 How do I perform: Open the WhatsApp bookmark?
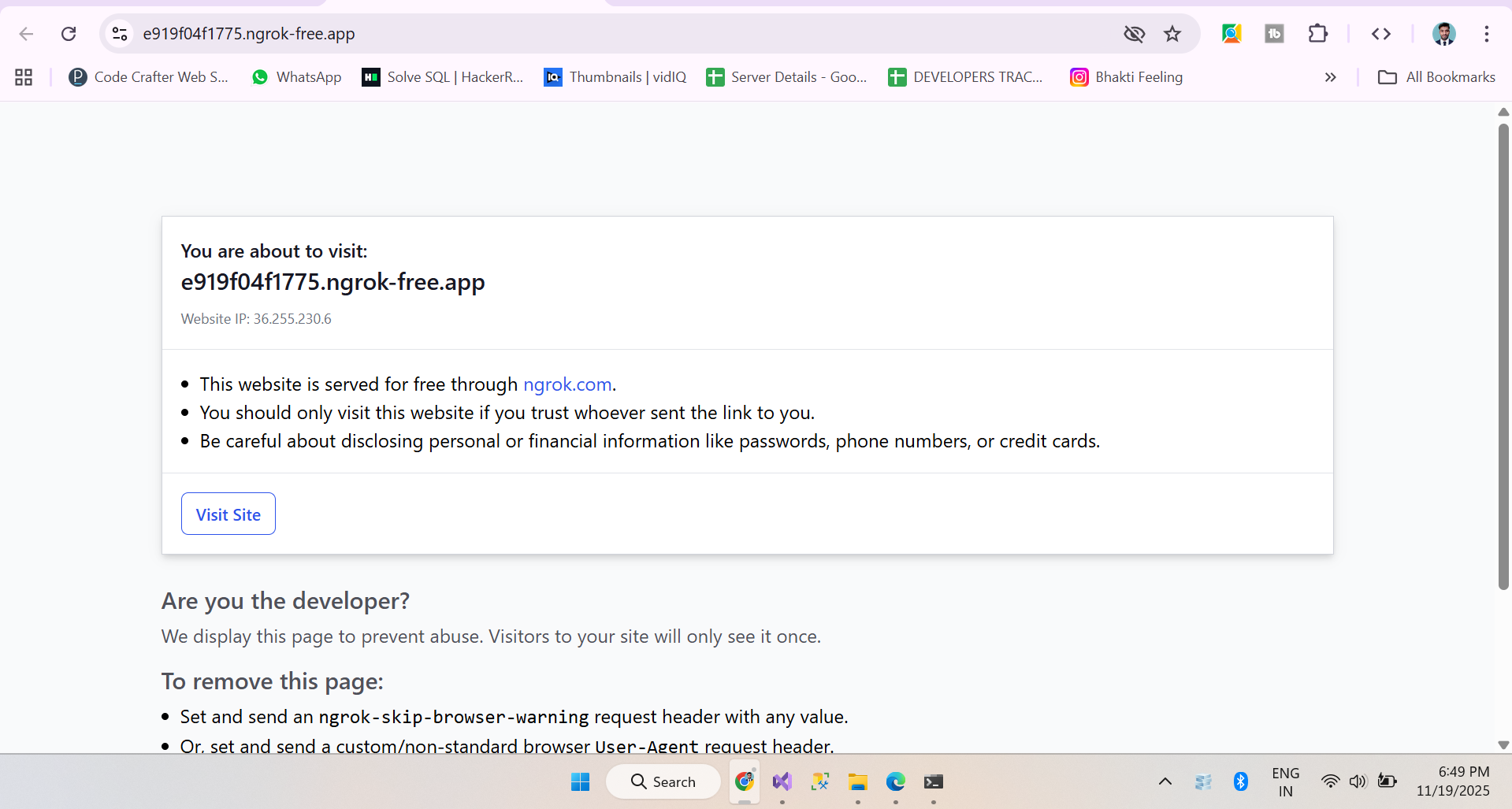(x=296, y=77)
